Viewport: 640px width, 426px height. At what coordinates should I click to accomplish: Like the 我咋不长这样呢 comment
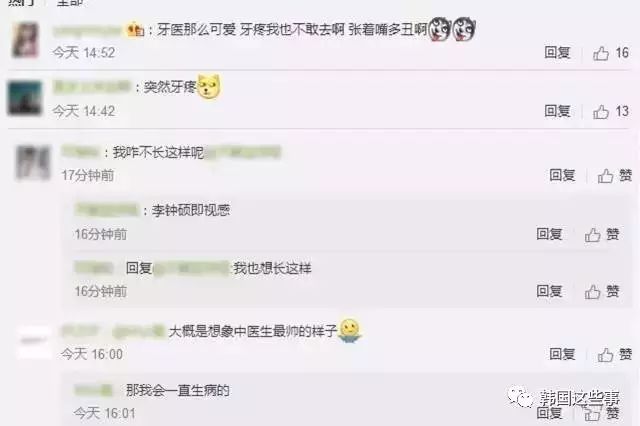point(615,176)
